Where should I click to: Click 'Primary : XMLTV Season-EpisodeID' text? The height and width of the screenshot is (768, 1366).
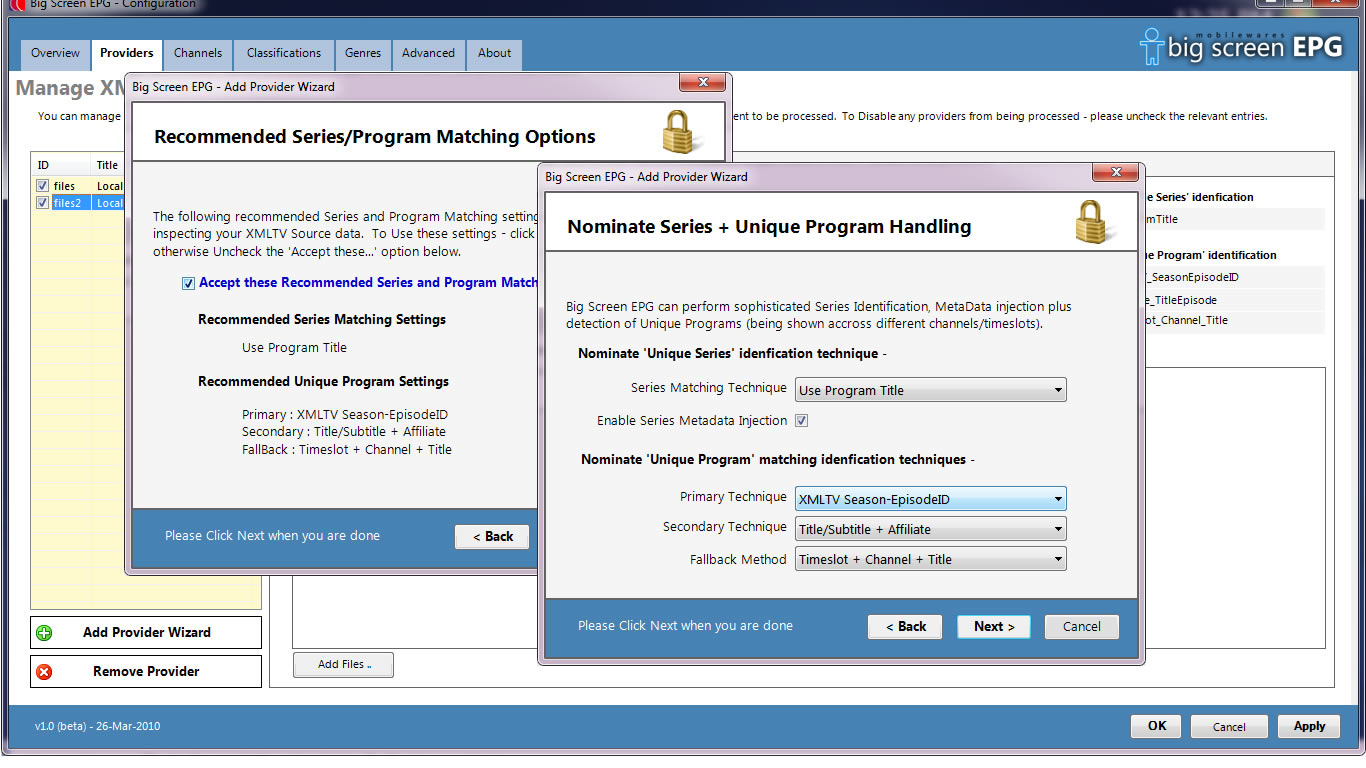tap(346, 415)
